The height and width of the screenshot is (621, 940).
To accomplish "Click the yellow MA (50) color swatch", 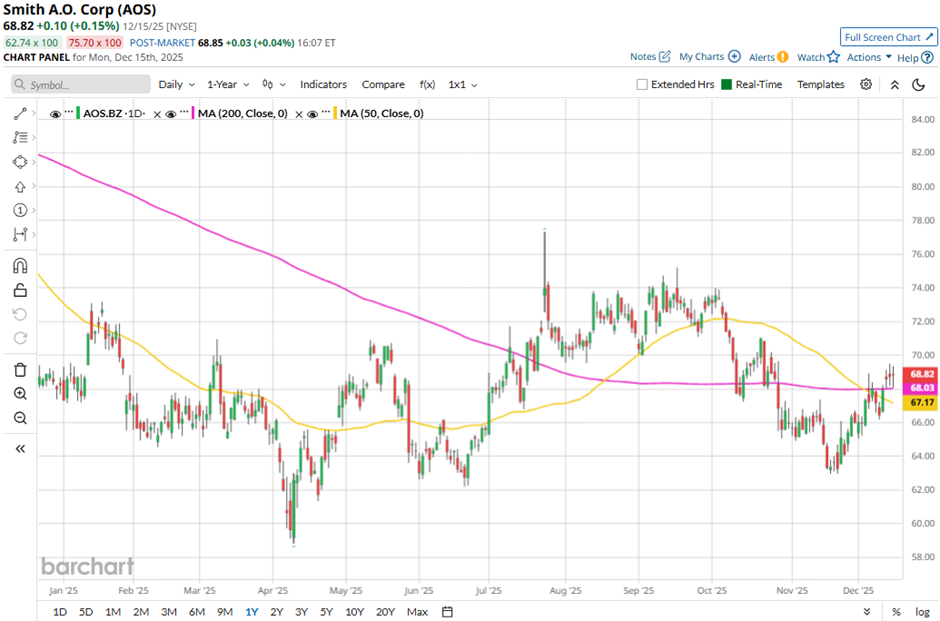I will click(x=336, y=114).
